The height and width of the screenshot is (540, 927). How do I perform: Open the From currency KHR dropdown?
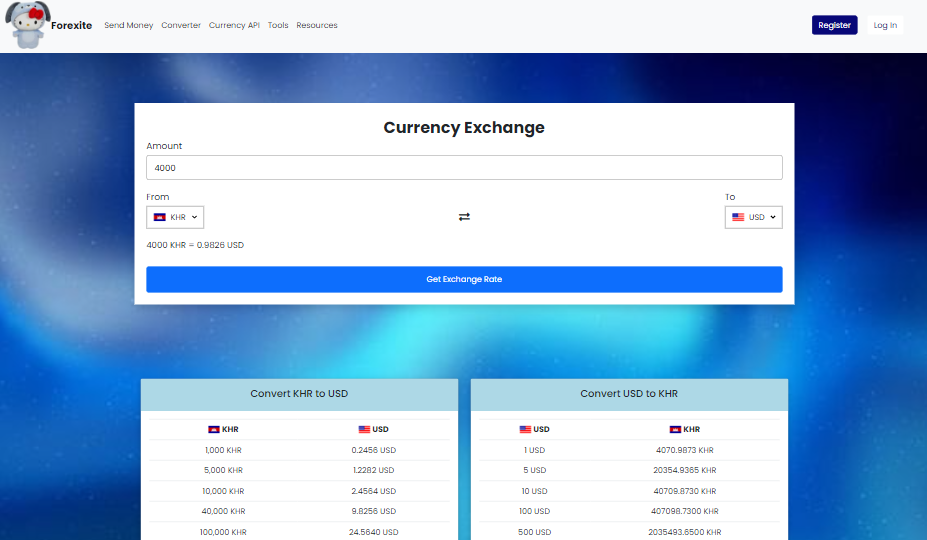[x=175, y=217]
